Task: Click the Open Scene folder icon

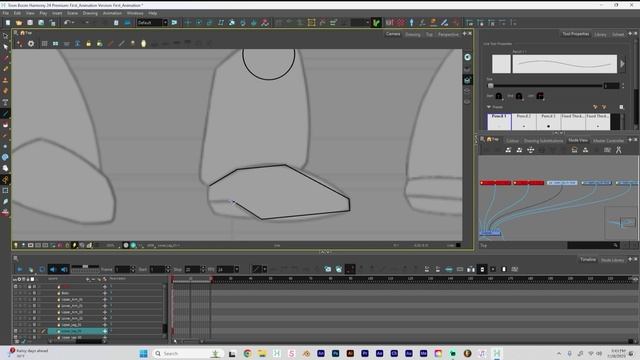Action: (x=19, y=23)
